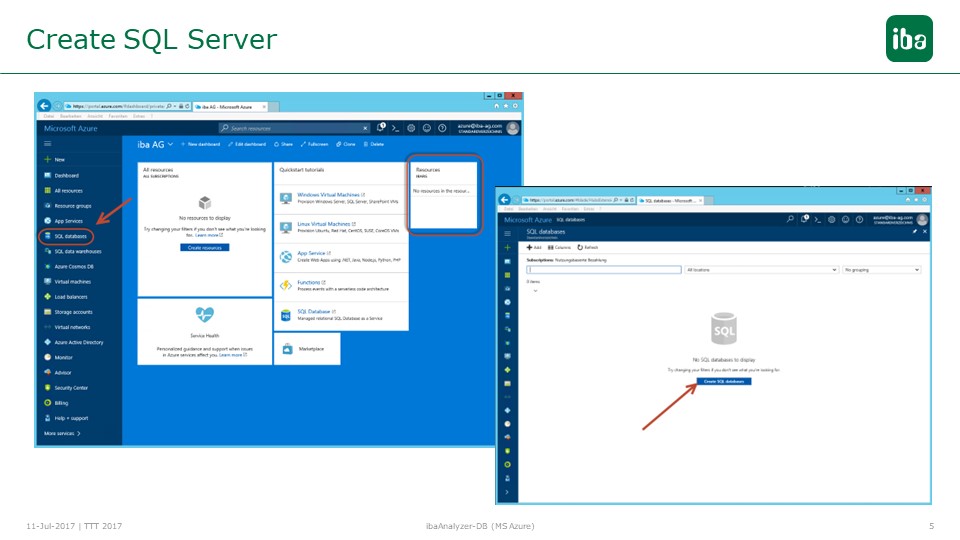Click New dashboard in the dashboard toolbar
This screenshot has height=540, width=960.
(200, 144)
